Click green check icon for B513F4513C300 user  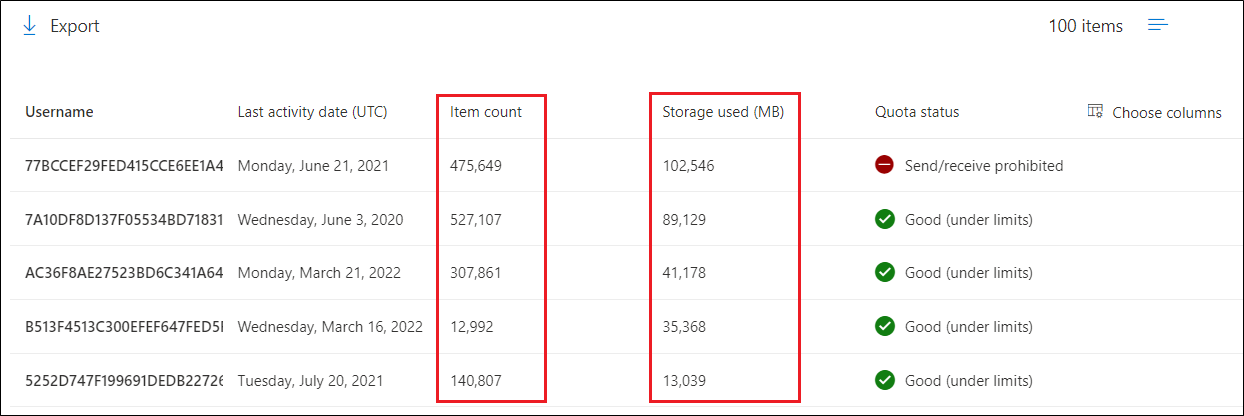(x=884, y=326)
